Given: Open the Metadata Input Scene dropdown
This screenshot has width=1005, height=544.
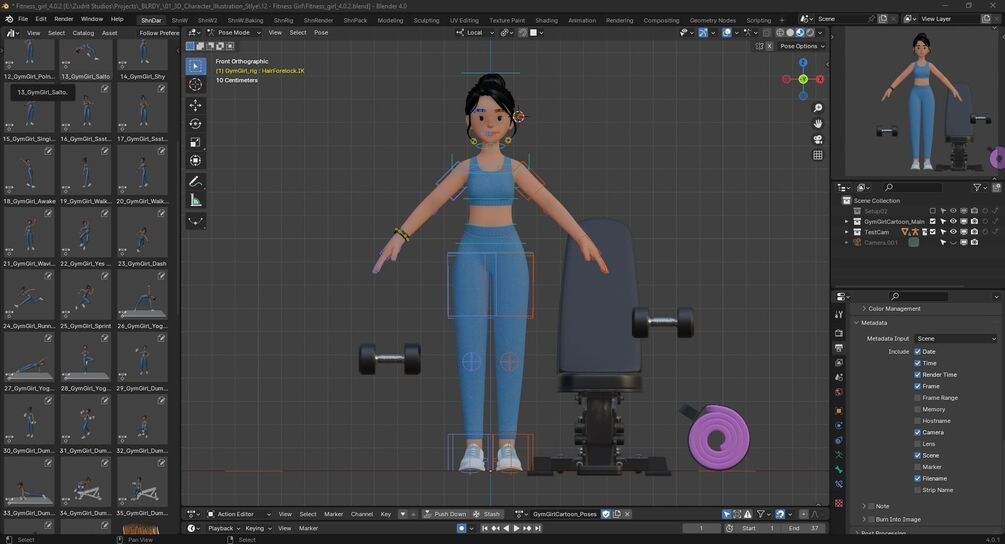Looking at the screenshot, I should pyautogui.click(x=956, y=338).
